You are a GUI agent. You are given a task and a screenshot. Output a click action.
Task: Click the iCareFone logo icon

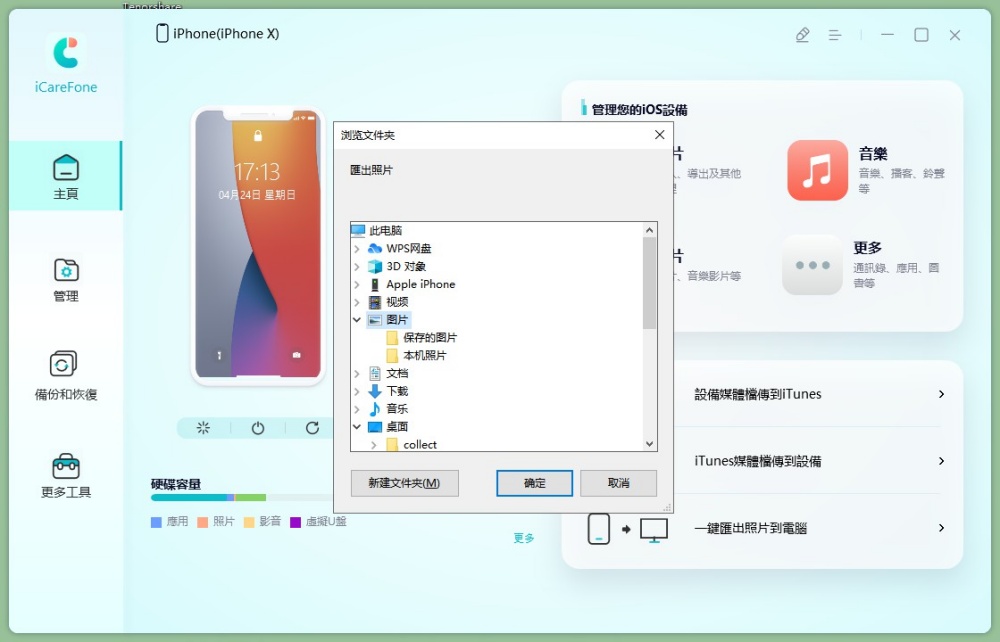[x=66, y=52]
